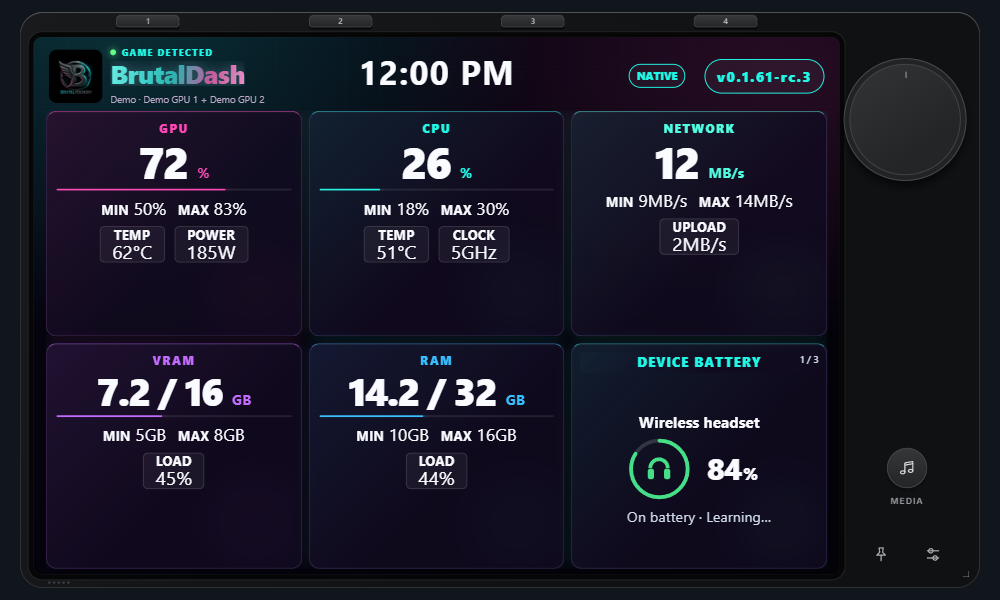Select the CPU TEMP 51°C box
1000x600 pixels.
click(396, 244)
